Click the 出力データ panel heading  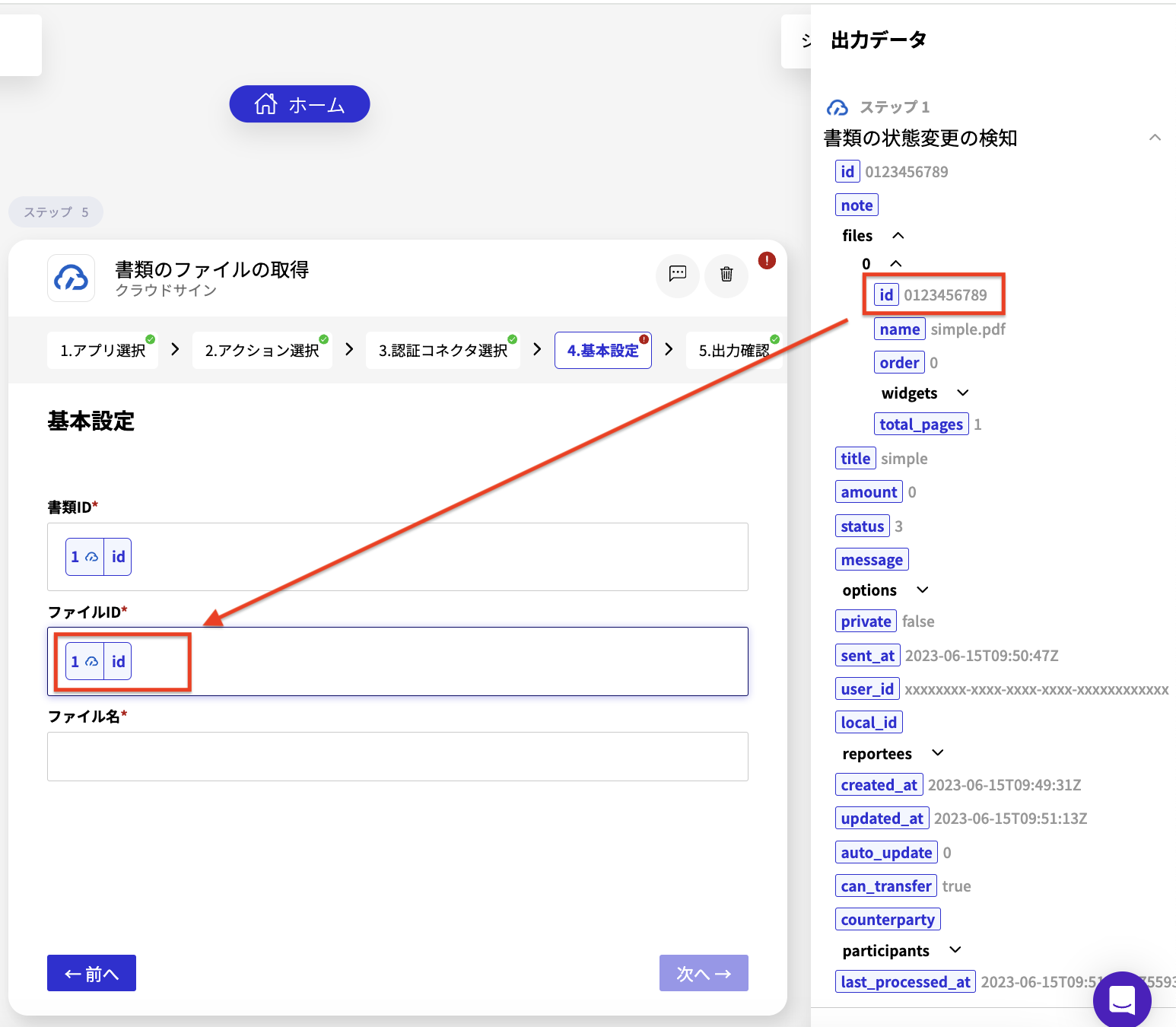(879, 40)
